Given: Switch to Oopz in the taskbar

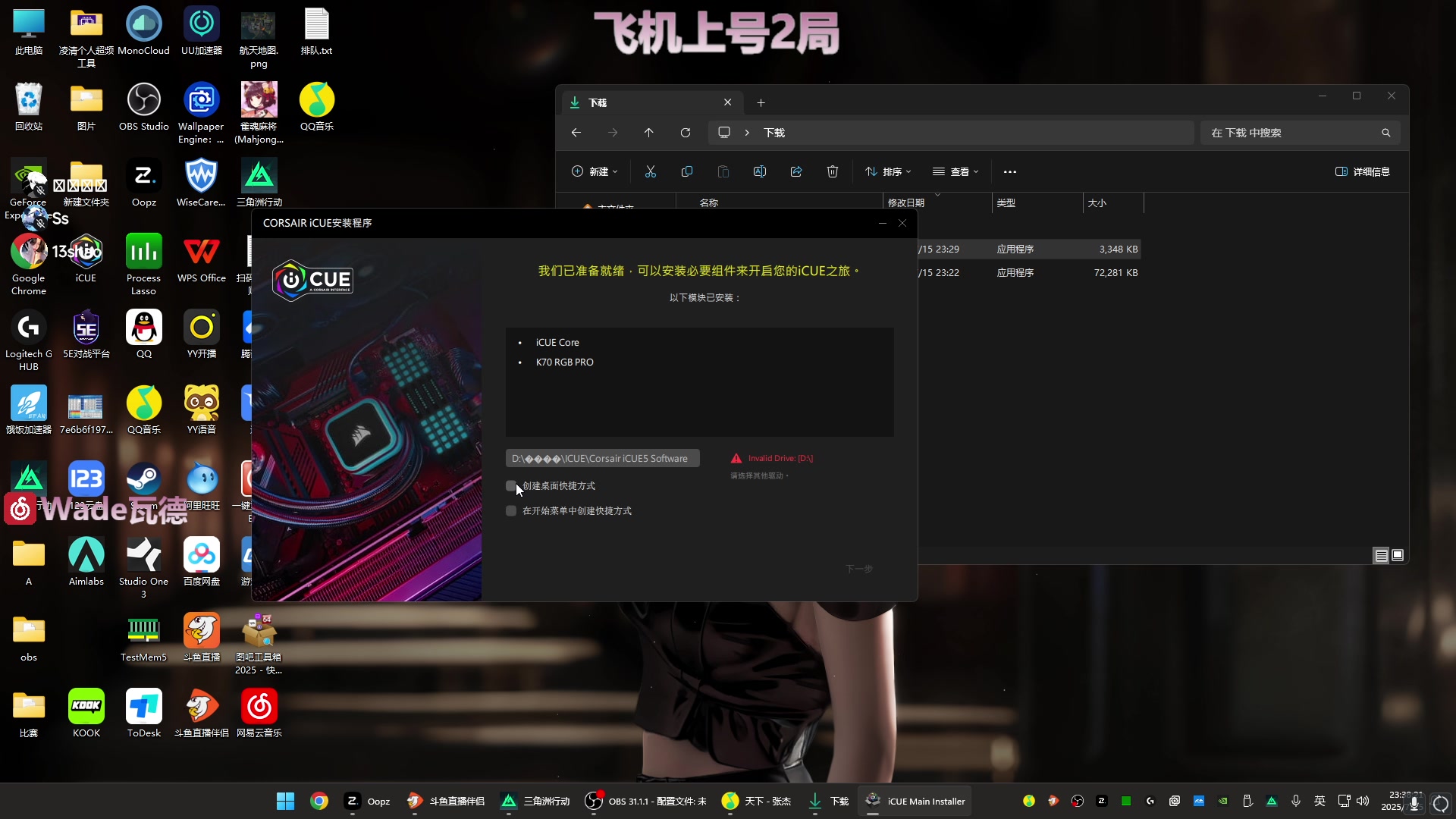Looking at the screenshot, I should pyautogui.click(x=368, y=802).
